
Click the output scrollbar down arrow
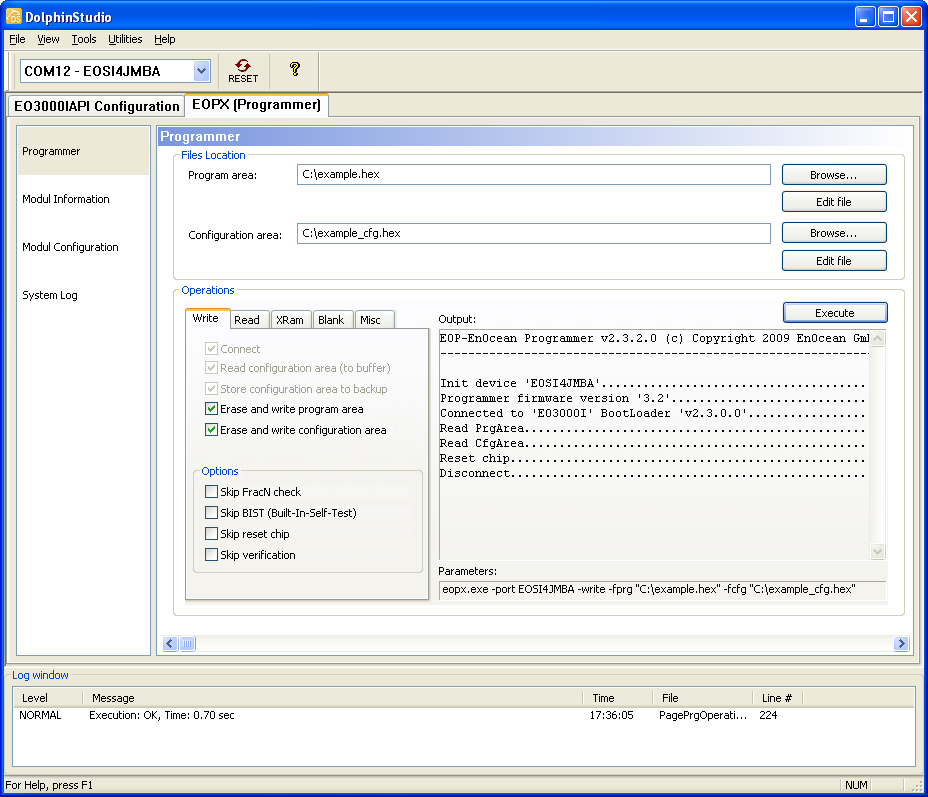point(878,551)
